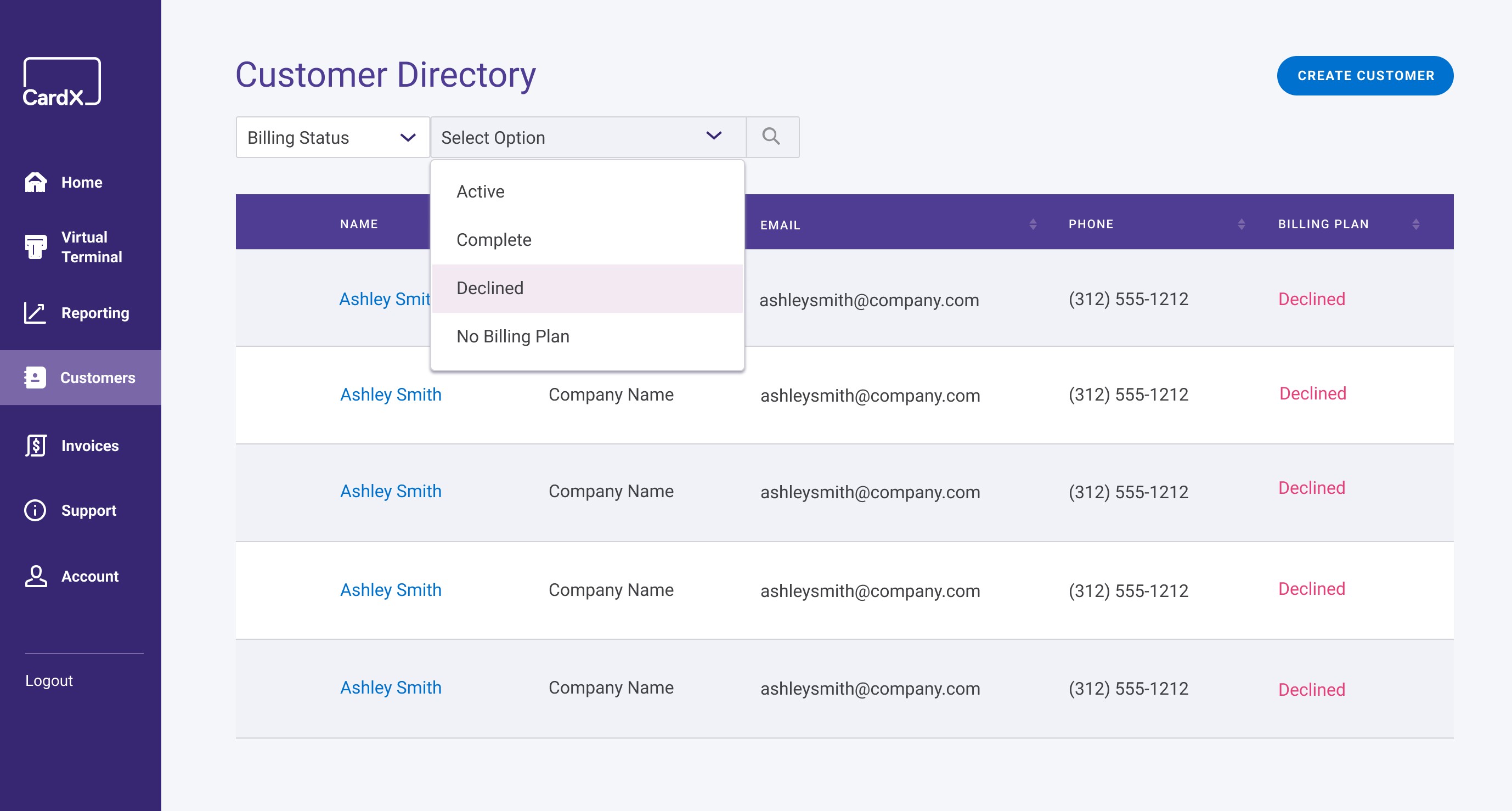Click the phone number in the first row
The image size is (1512, 811).
click(x=1128, y=299)
